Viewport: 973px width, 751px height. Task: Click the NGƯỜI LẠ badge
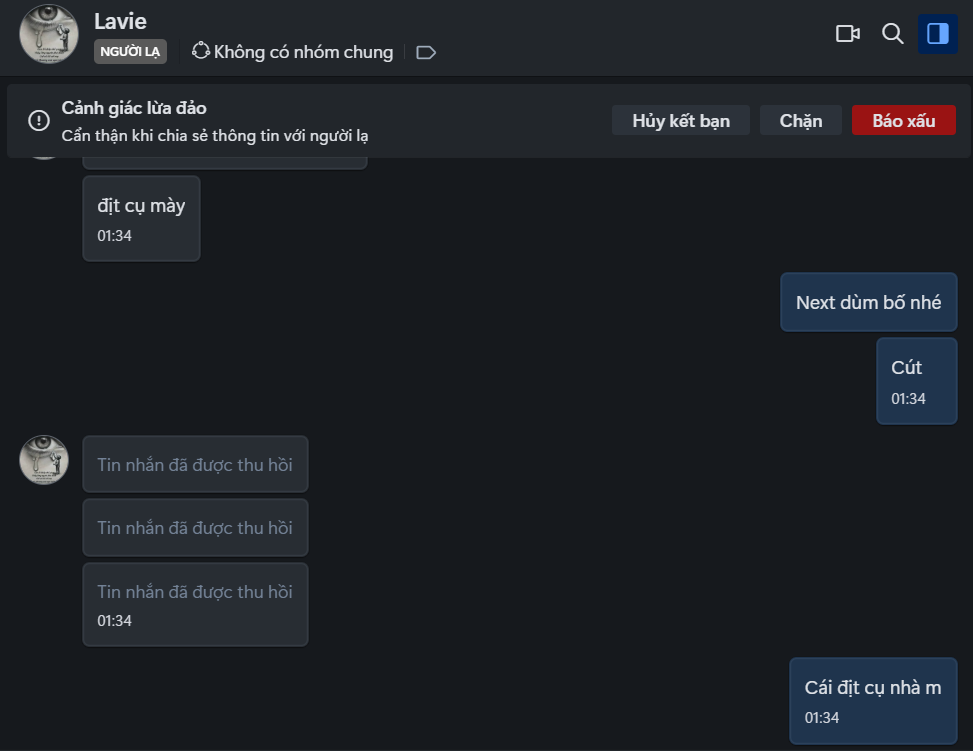pyautogui.click(x=130, y=52)
